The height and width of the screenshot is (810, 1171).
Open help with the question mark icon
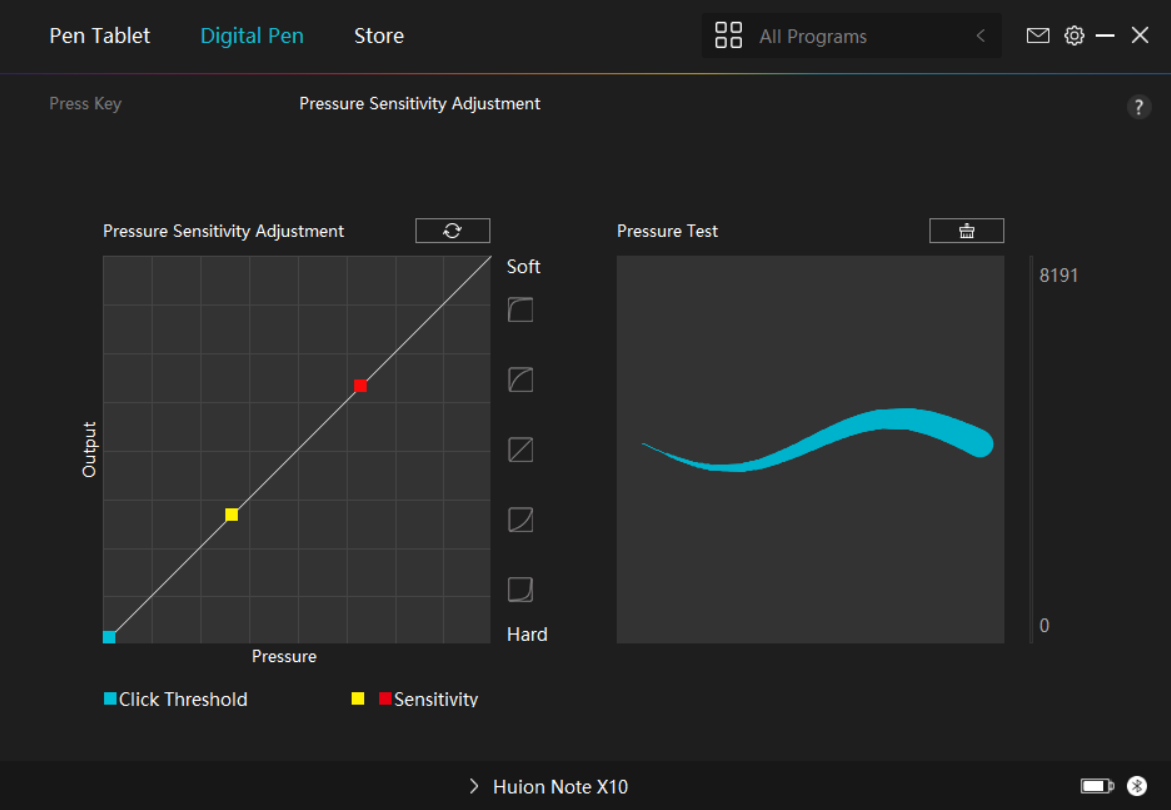point(1138,108)
